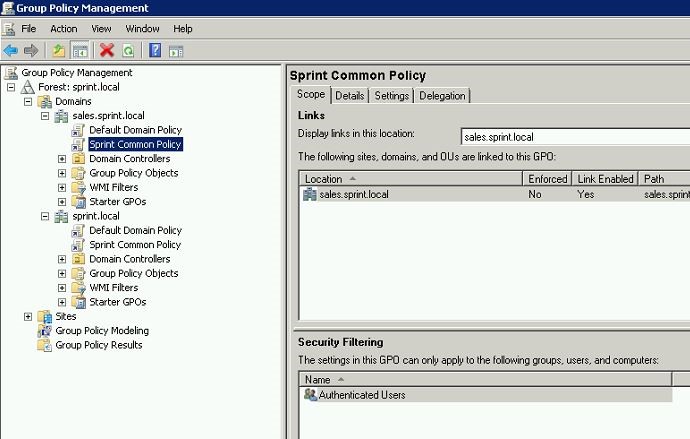This screenshot has height=439, width=690.
Task: Select Default Domain Policy under sprint.local
Action: tap(136, 230)
